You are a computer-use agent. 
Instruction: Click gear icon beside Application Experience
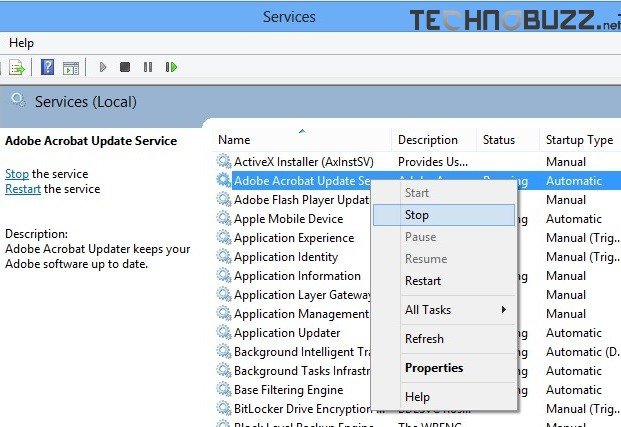(224, 237)
